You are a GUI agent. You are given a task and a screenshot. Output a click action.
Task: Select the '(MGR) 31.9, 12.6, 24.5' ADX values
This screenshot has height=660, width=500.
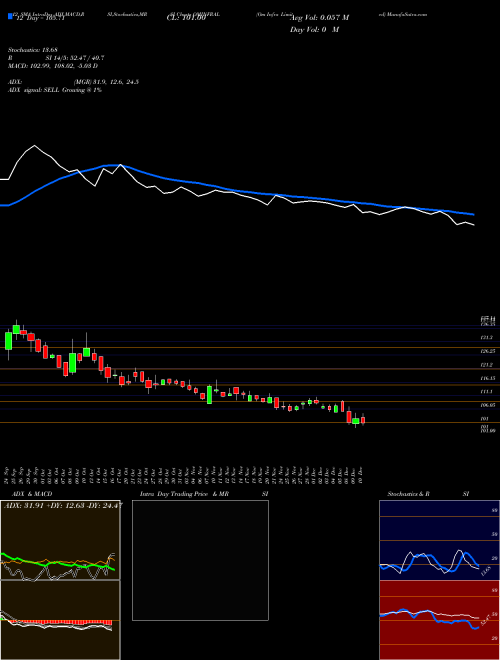pyautogui.click(x=107, y=82)
